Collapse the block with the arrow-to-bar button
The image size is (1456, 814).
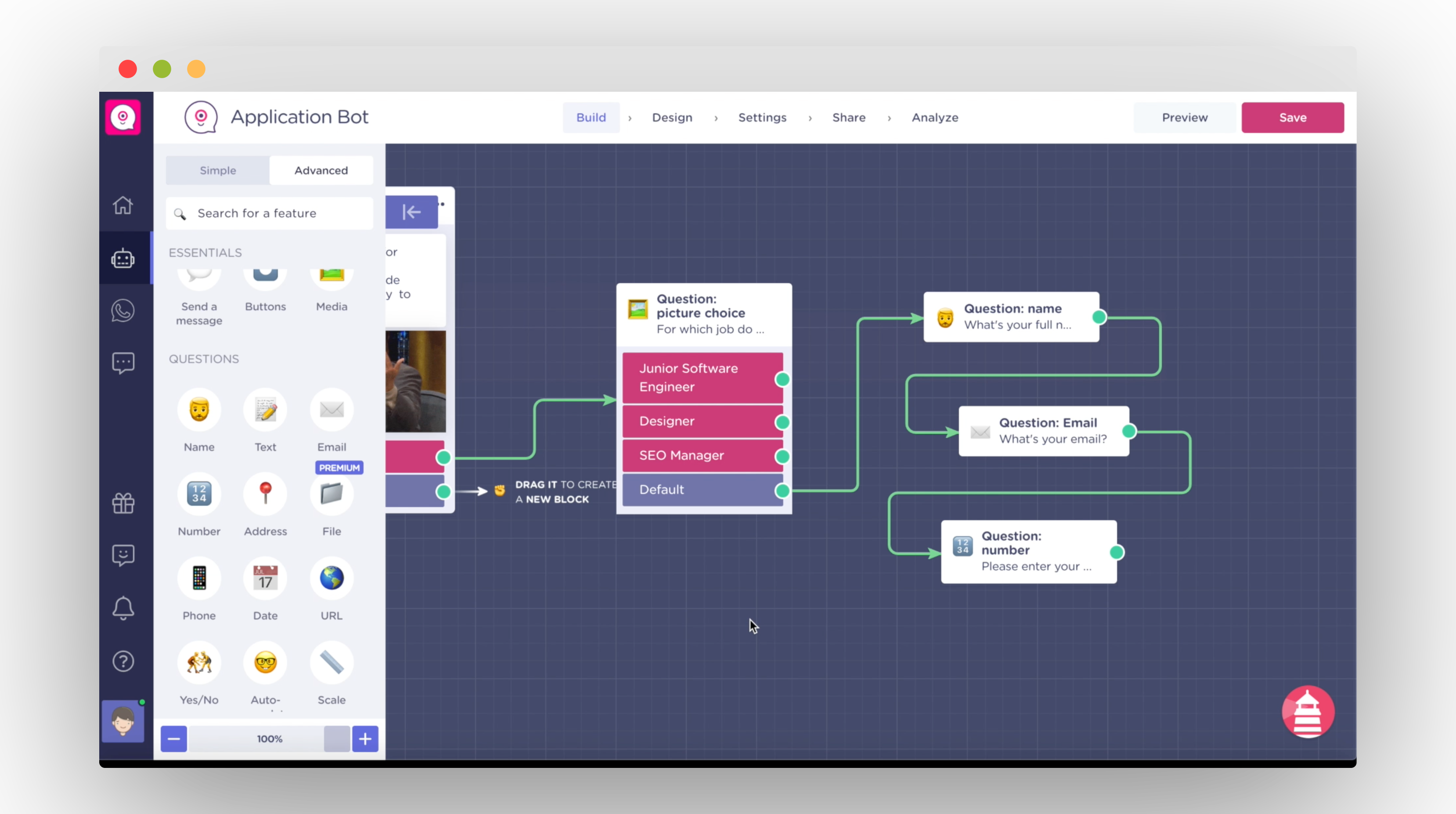point(411,212)
